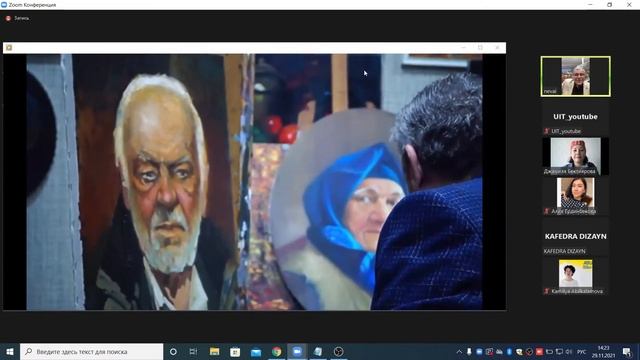Select the participant tile with red headdress

[x=576, y=156]
